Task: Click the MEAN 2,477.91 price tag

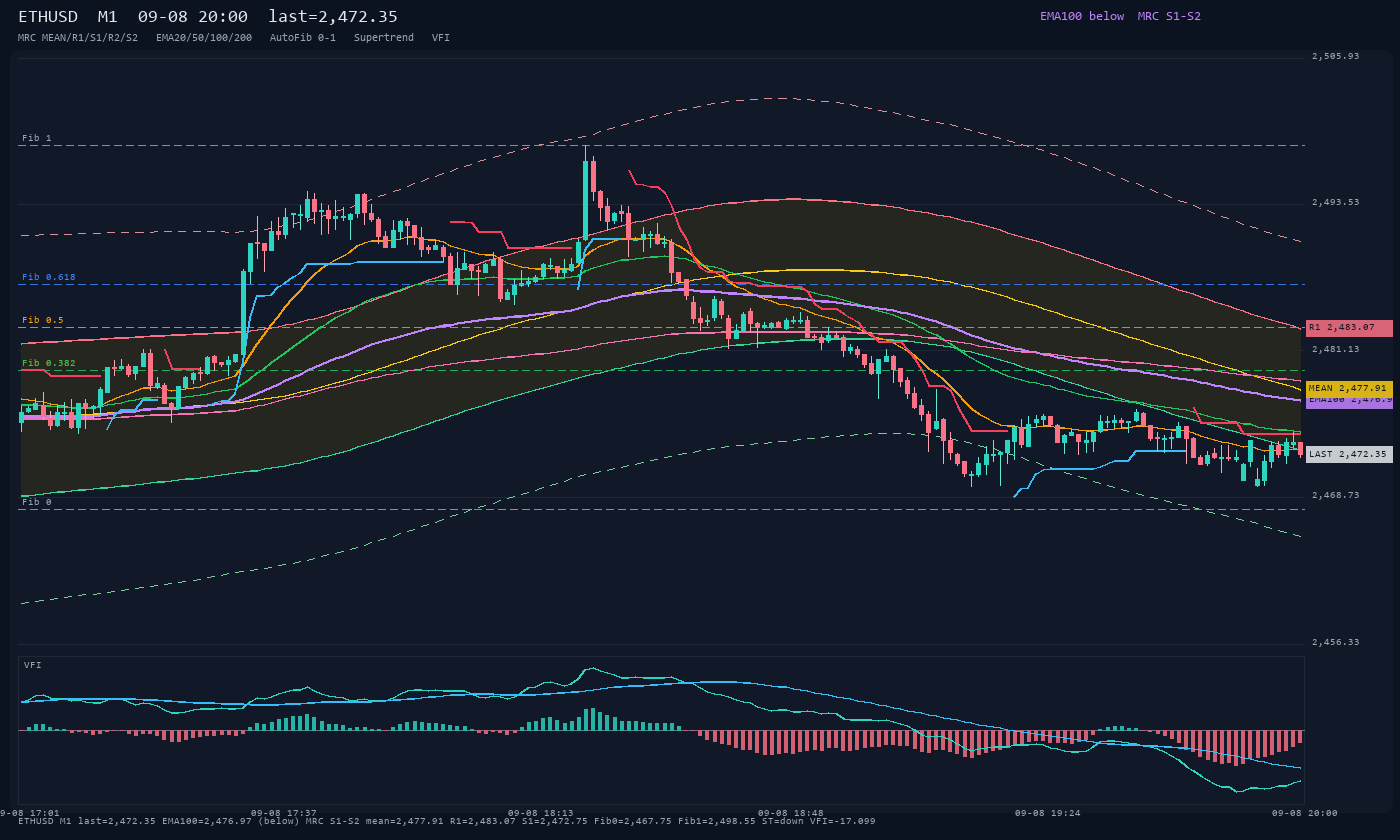Action: pyautogui.click(x=1349, y=389)
